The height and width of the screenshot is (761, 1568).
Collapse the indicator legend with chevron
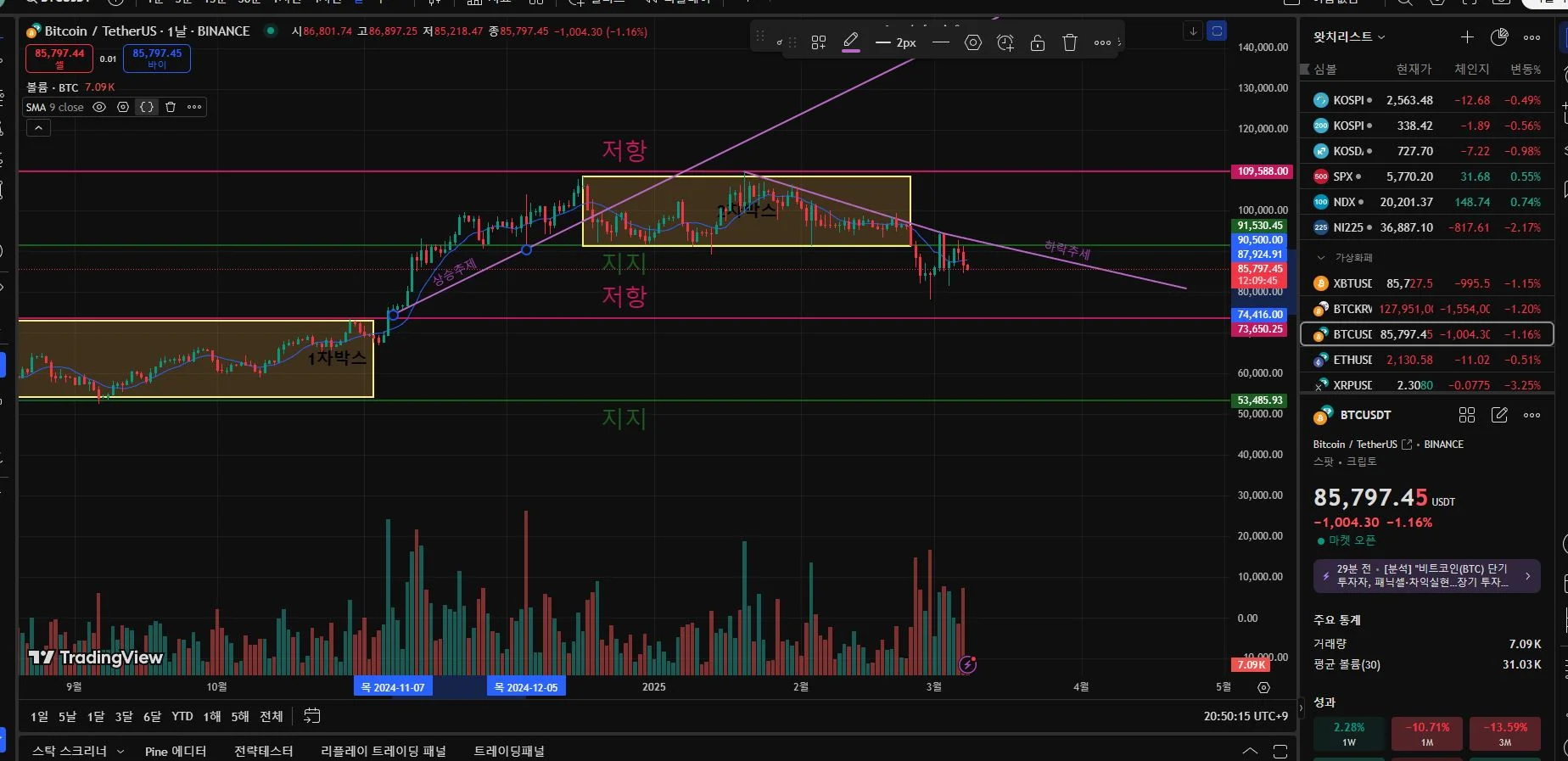tap(39, 128)
